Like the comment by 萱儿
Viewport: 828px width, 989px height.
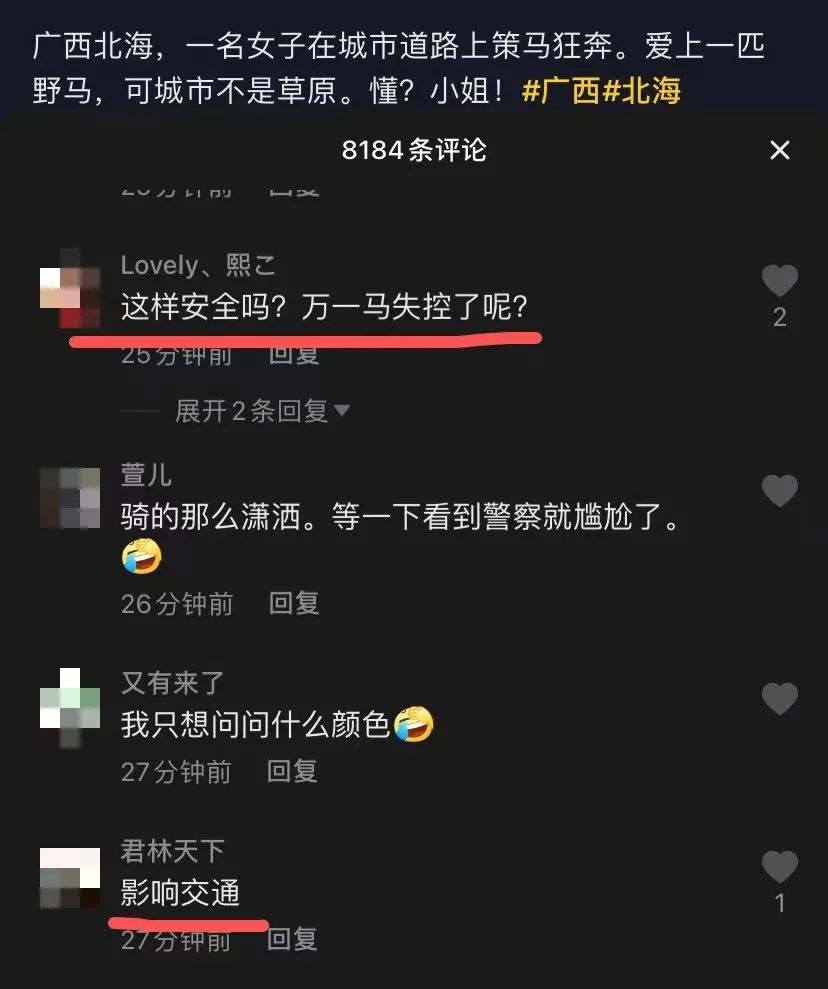(x=779, y=491)
